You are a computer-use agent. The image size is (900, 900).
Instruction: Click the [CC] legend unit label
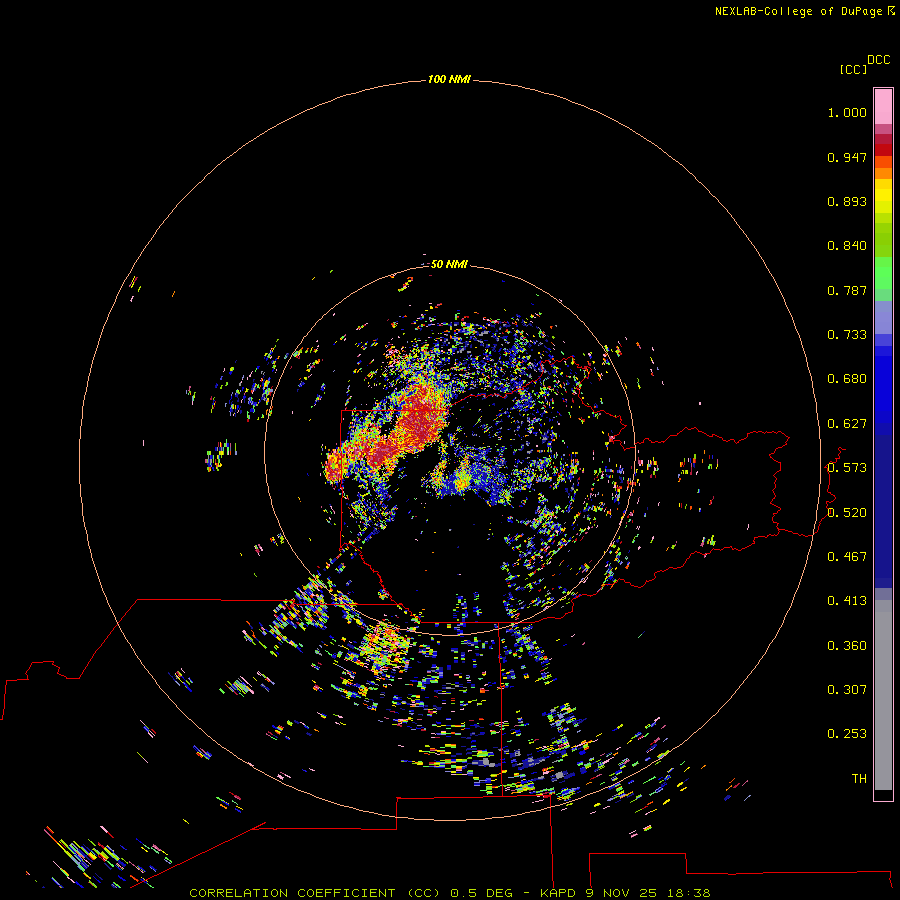[853, 69]
